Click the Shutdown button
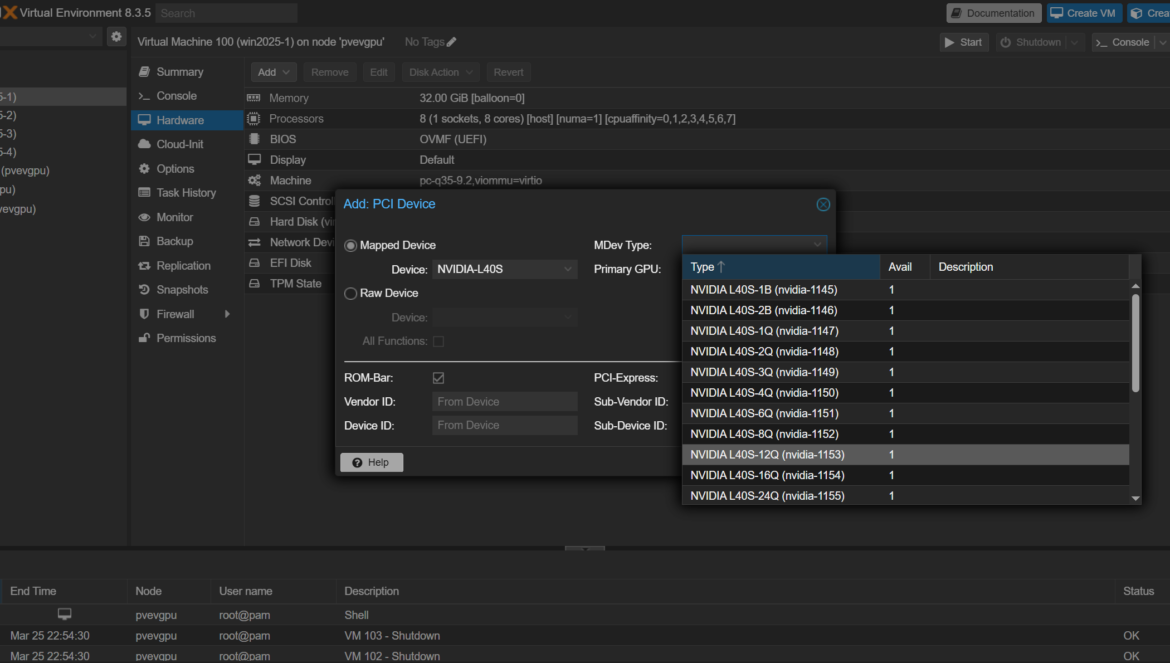Screen dimensions: 1170x663 1031,43
